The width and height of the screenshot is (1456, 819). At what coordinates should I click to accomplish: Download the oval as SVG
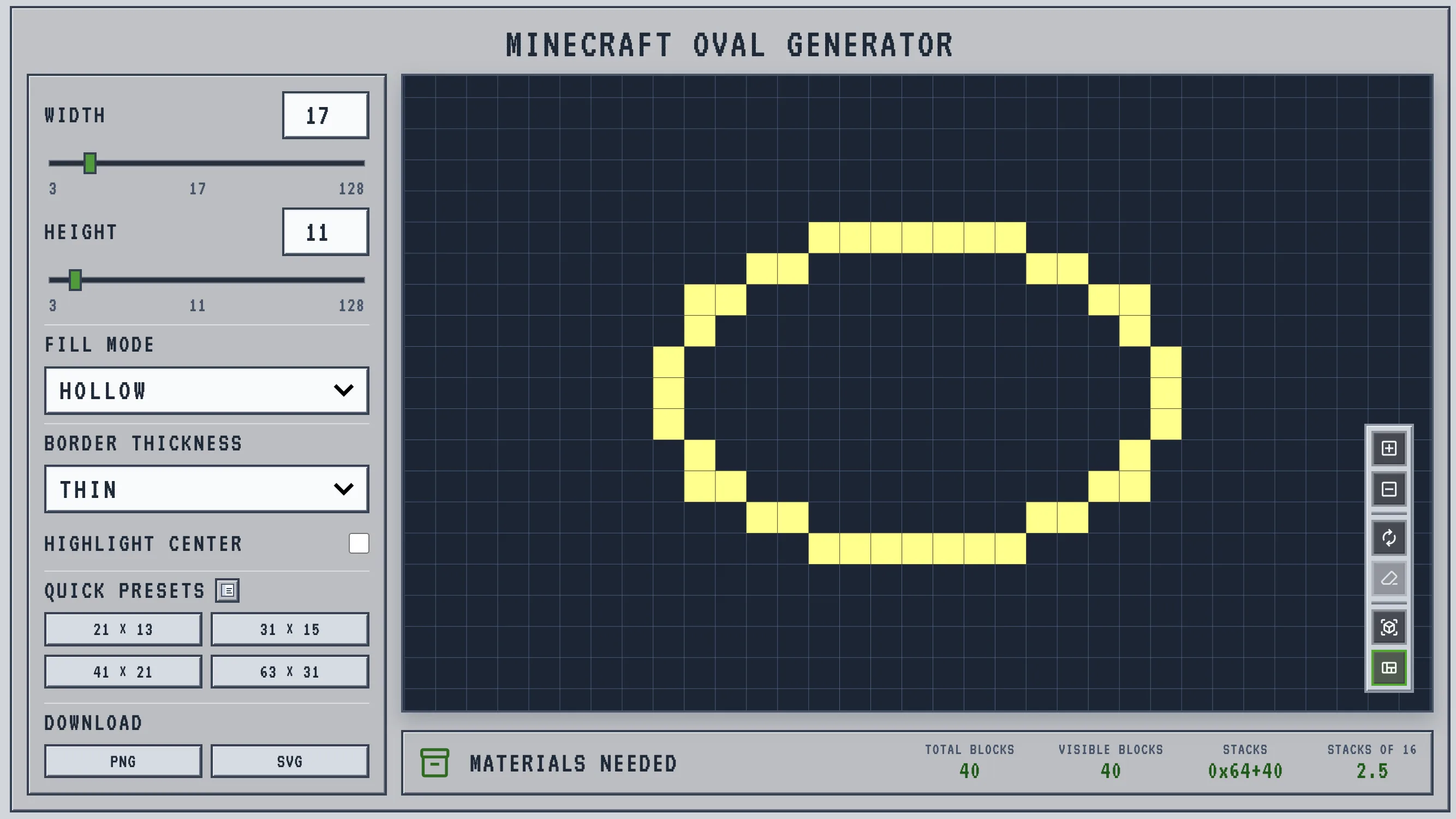pos(290,761)
